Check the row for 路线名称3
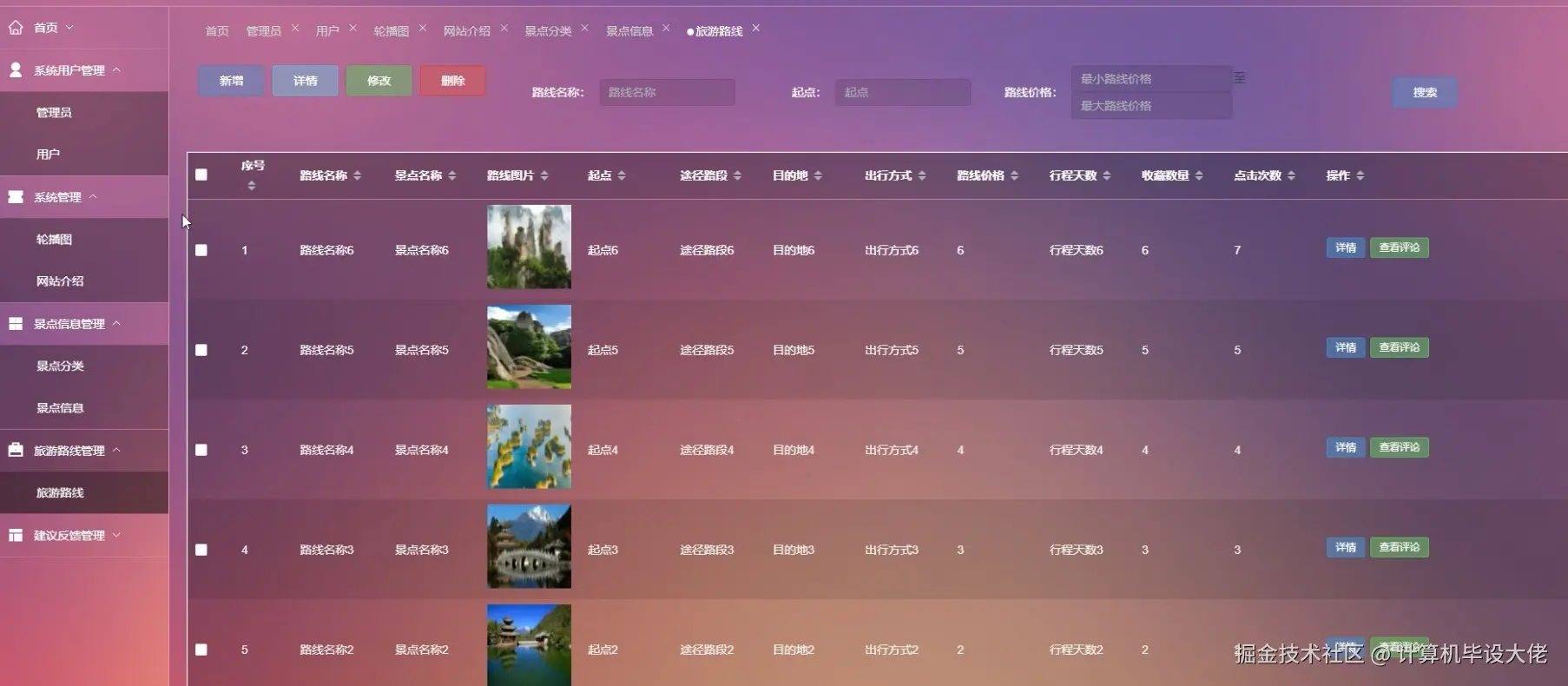 point(201,550)
